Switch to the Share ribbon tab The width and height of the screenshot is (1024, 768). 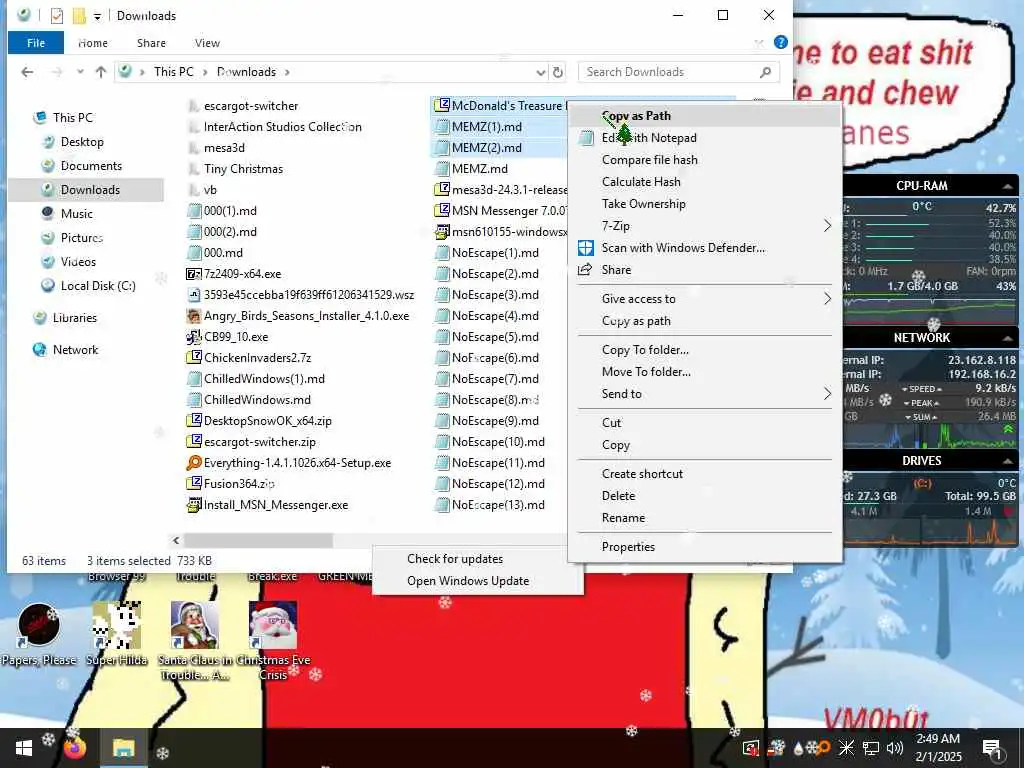[x=151, y=43]
